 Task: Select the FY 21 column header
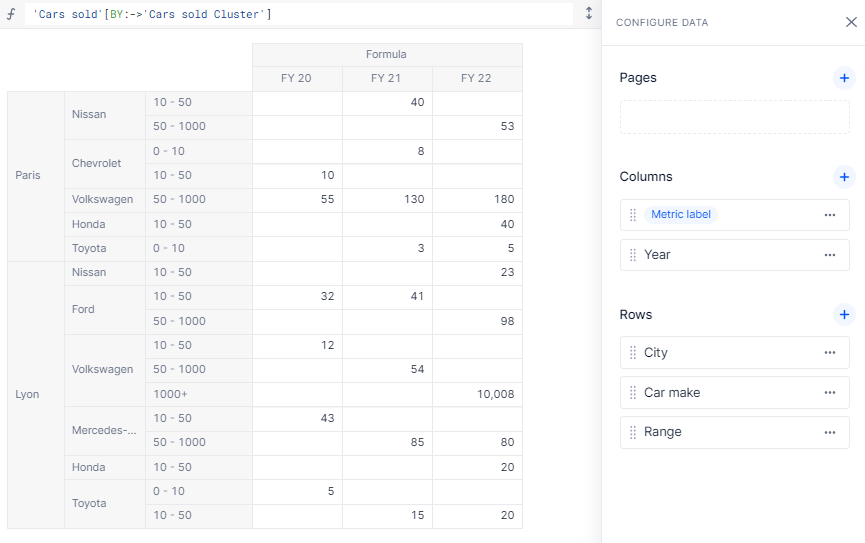[x=387, y=78]
